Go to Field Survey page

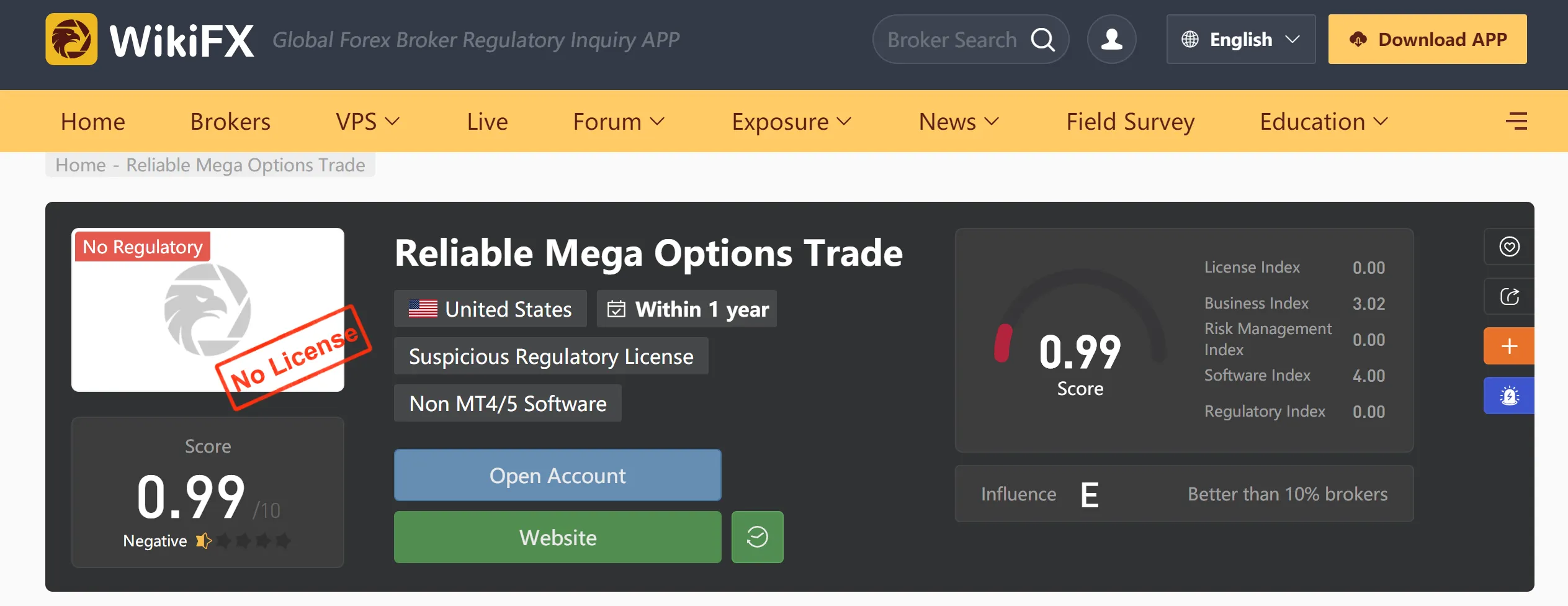(x=1131, y=122)
